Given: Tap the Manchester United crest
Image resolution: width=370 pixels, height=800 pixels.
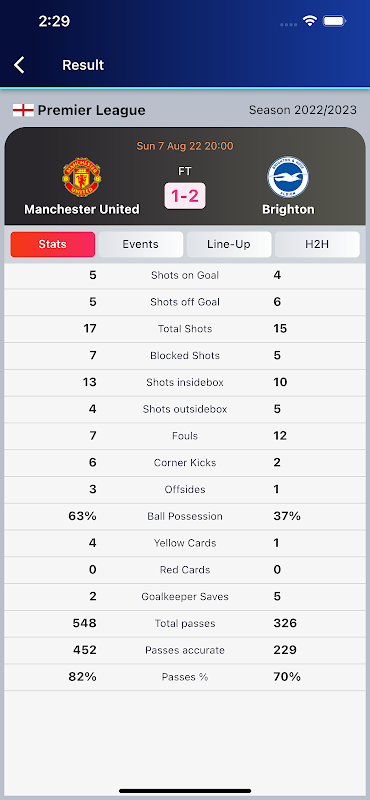Looking at the screenshot, I should click(x=82, y=178).
